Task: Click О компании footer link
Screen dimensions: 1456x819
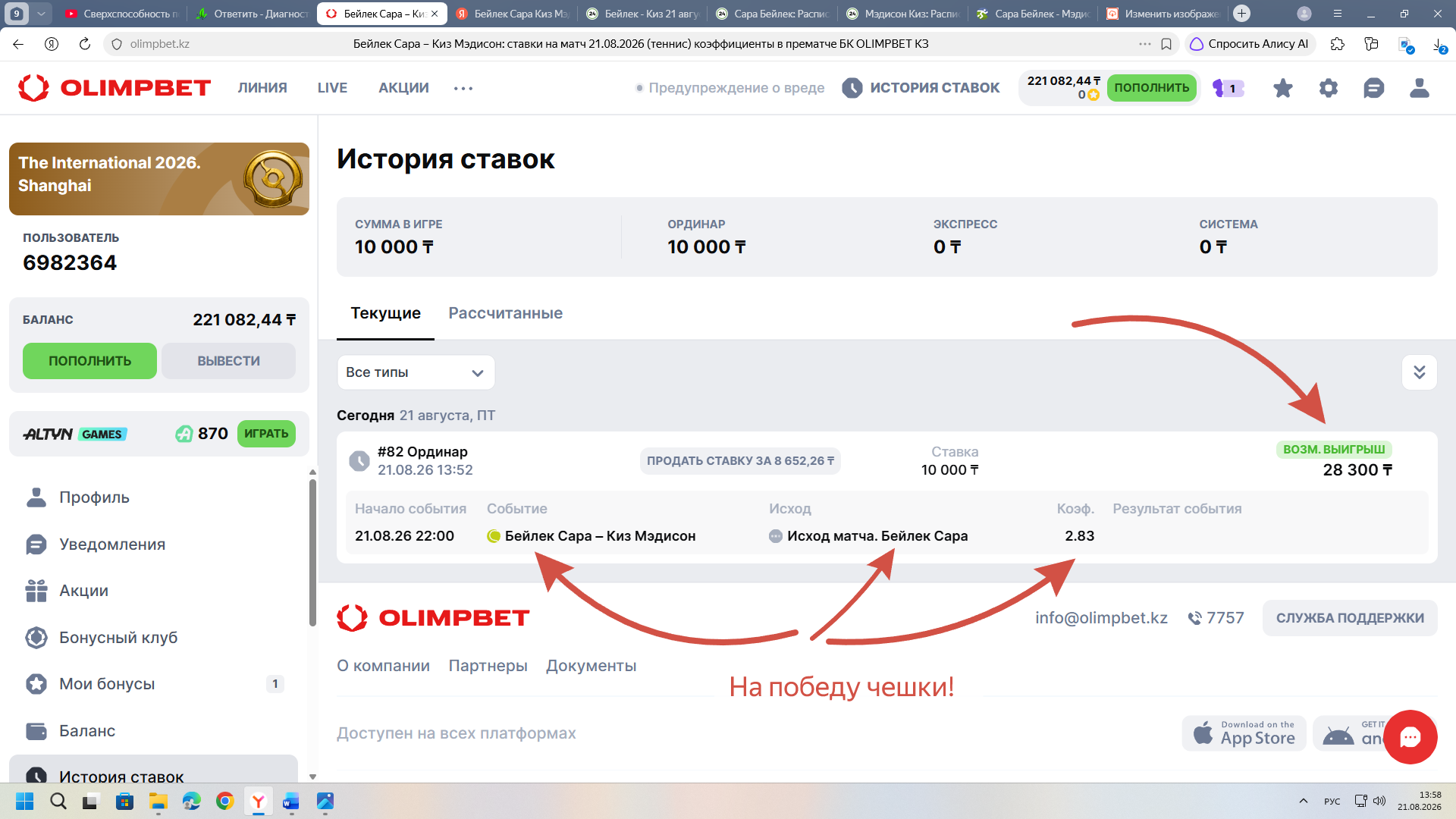Action: pos(383,666)
